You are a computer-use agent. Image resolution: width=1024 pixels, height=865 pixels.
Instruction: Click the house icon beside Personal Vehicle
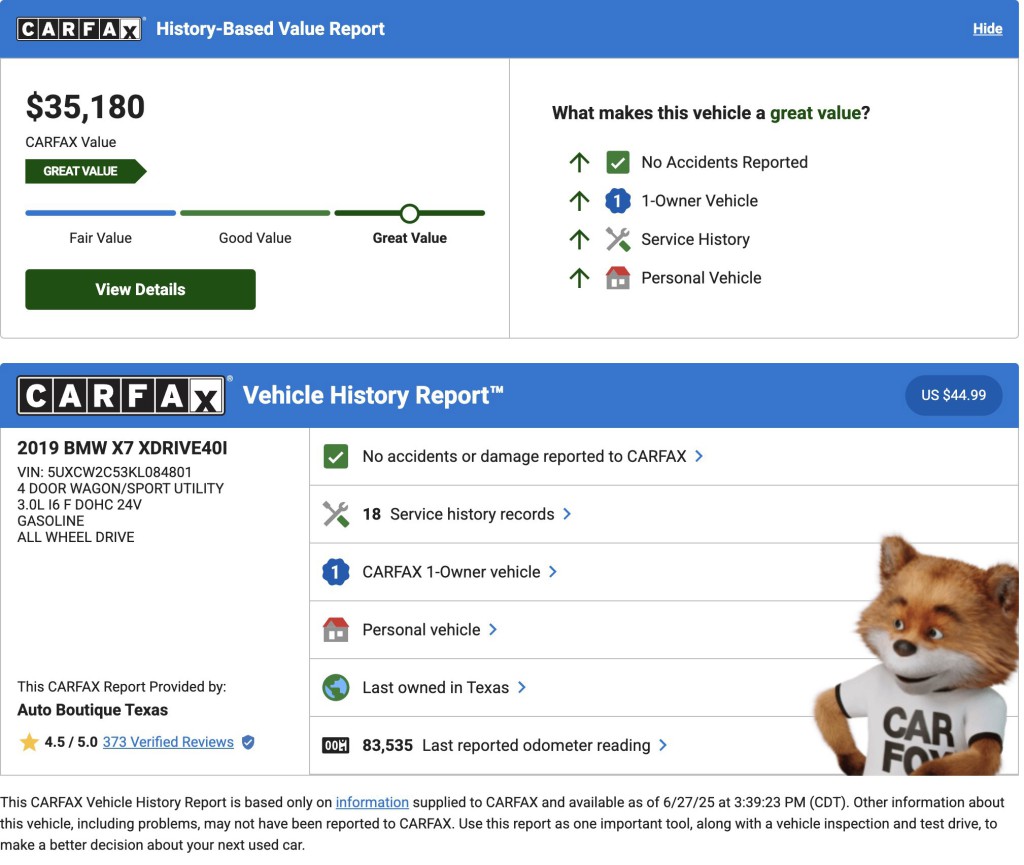(617, 277)
